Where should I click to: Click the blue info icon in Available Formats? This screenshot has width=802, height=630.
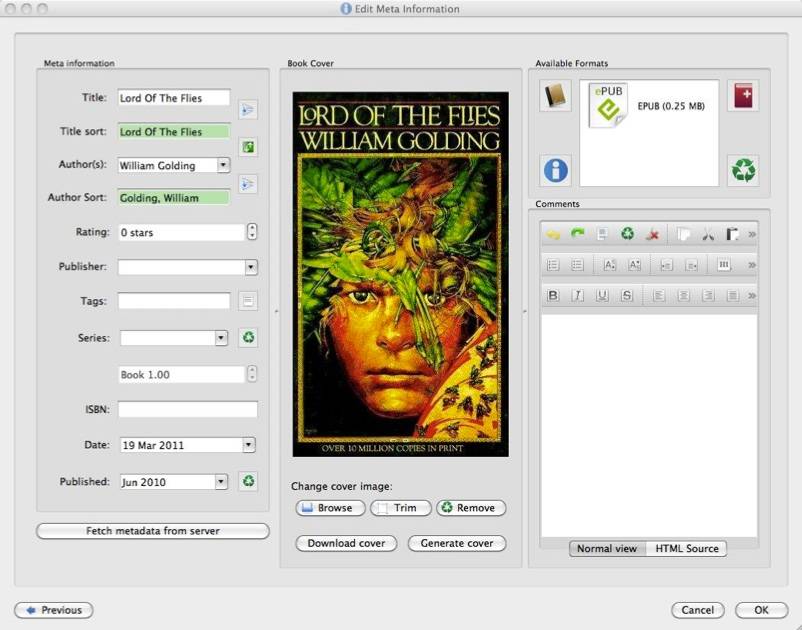[556, 170]
